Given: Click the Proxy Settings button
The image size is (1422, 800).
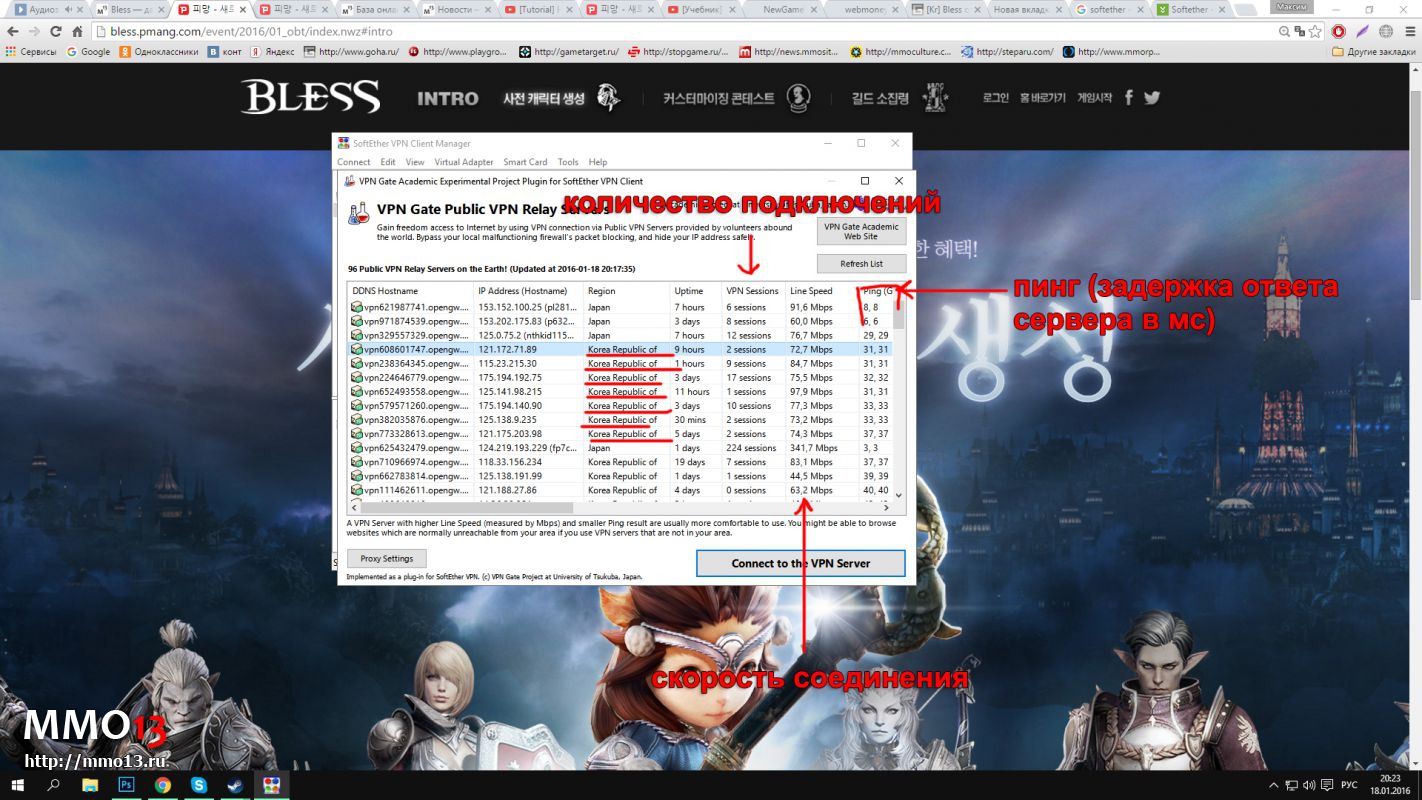Looking at the screenshot, I should point(387,558).
